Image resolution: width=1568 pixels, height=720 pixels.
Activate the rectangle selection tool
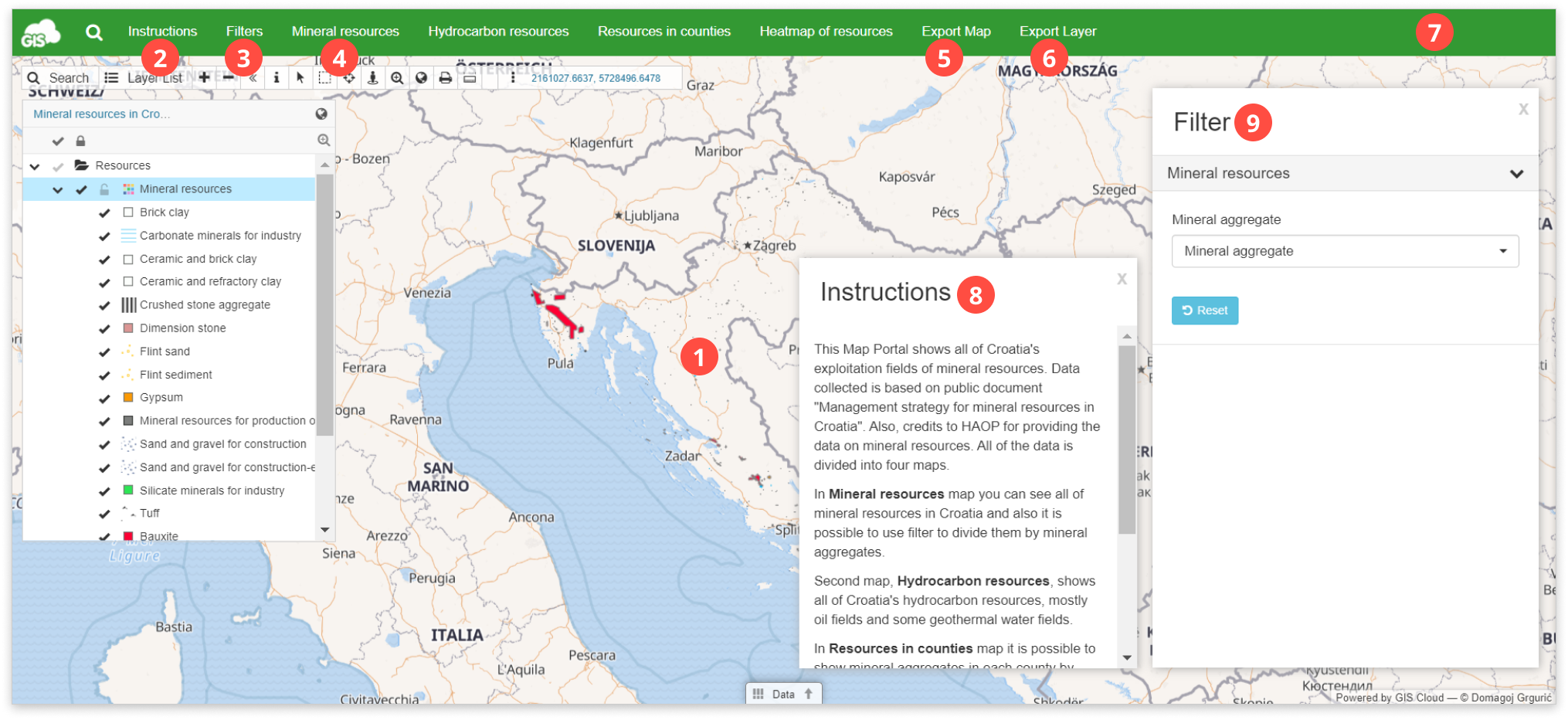click(325, 77)
